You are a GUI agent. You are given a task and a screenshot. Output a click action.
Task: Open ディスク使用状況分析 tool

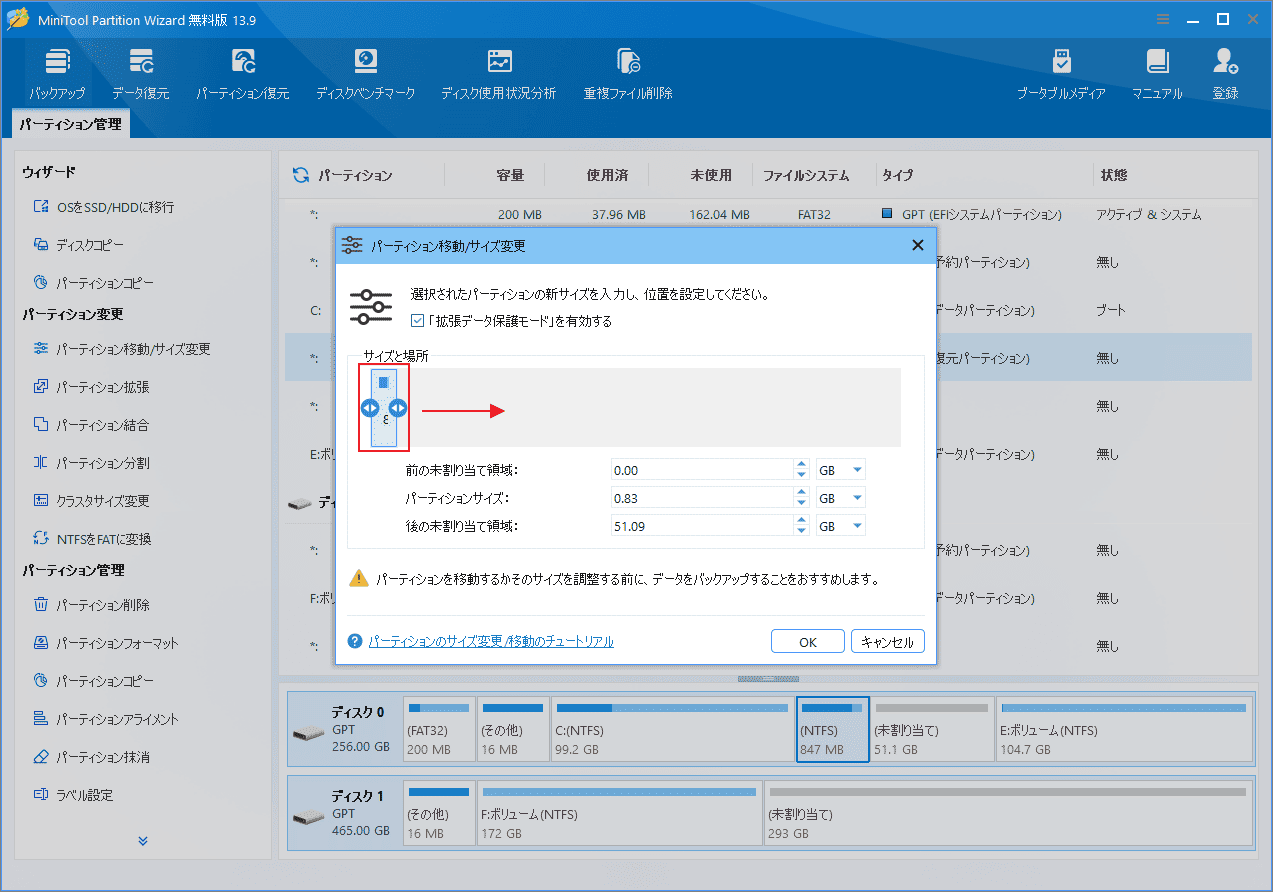(x=498, y=75)
